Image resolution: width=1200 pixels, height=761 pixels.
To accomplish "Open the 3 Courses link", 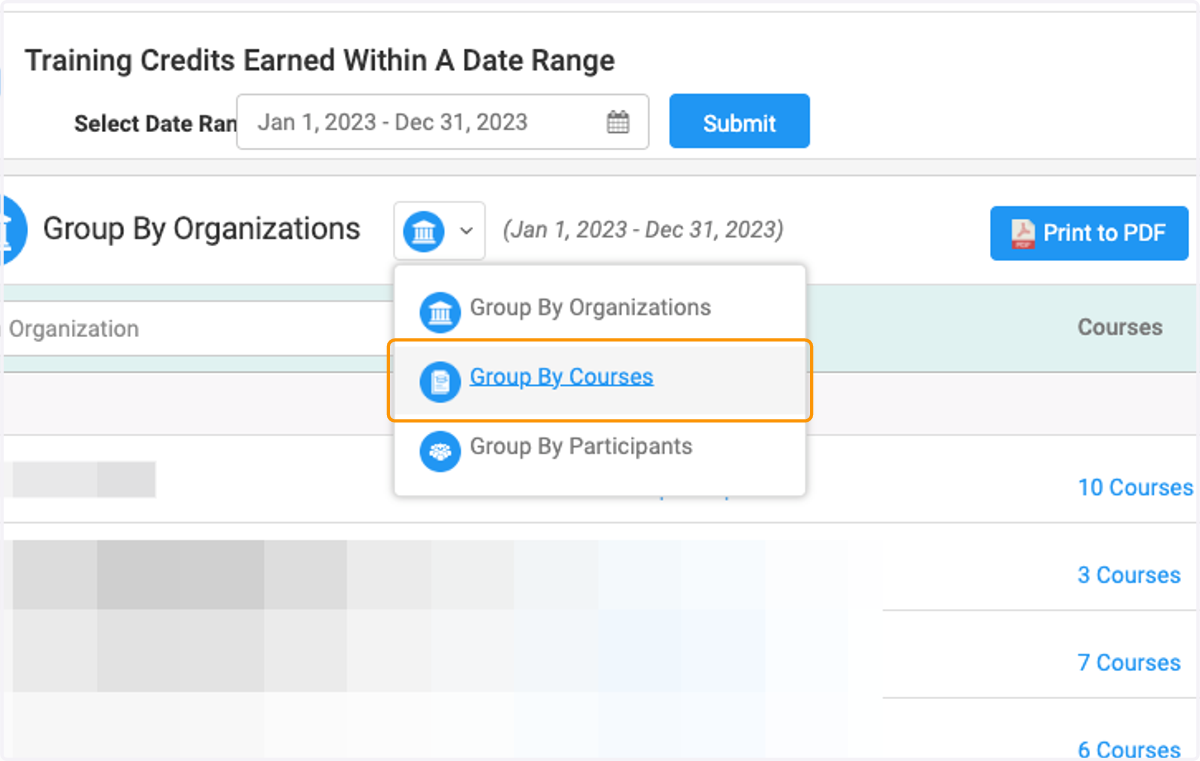I will coord(1129,575).
